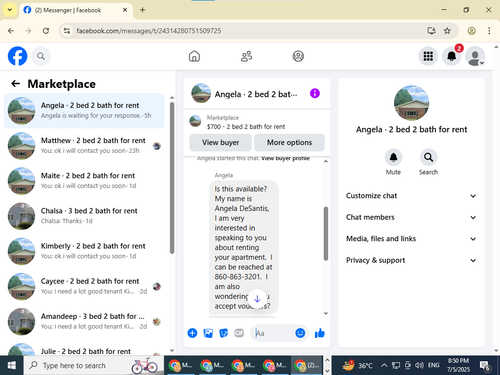Choose a GIF icon

click(x=239, y=333)
